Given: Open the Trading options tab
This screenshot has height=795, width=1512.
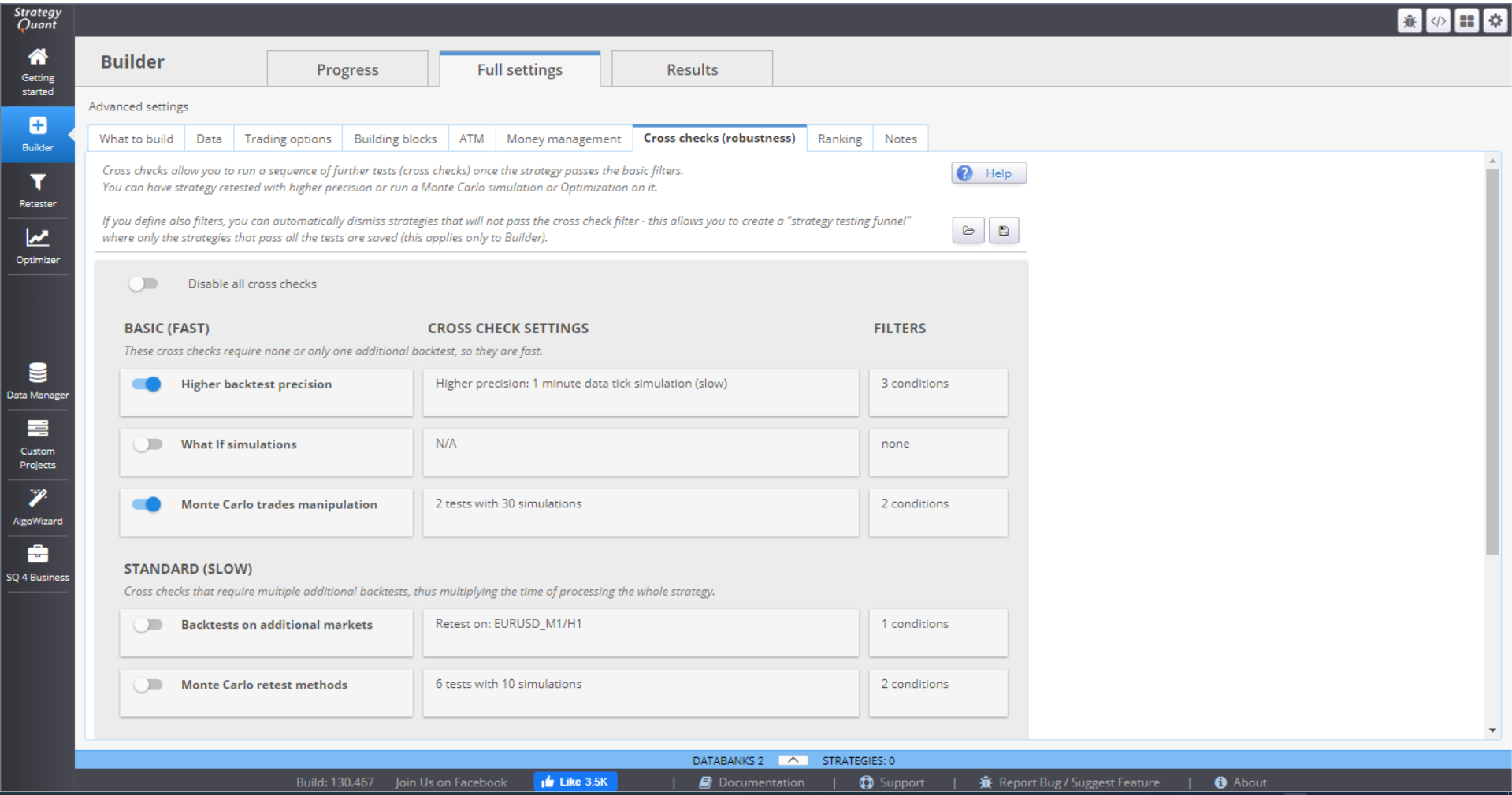Looking at the screenshot, I should click(x=288, y=139).
